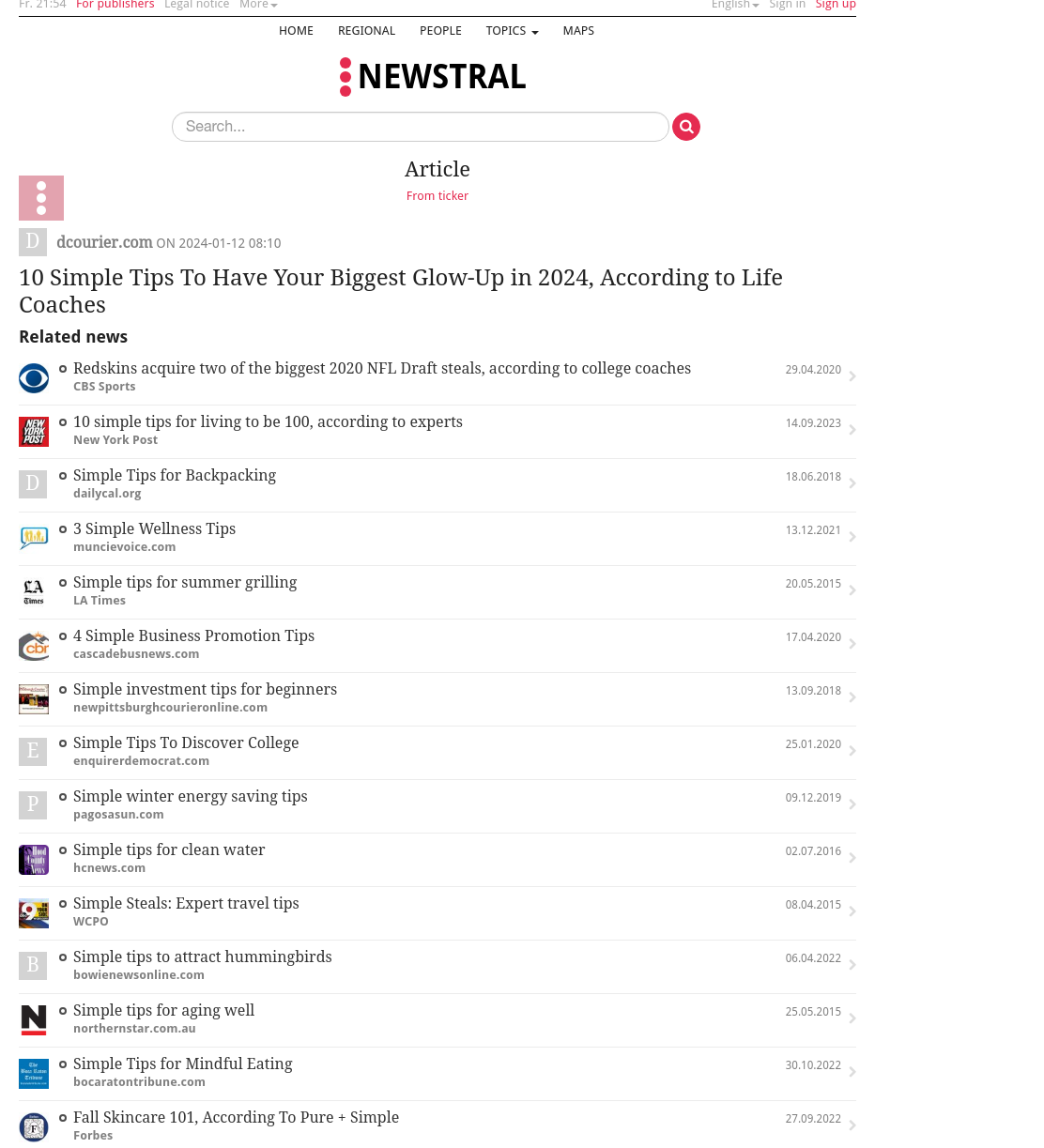
Task: Click the bowienewsonline B placeholder icon
Action: tap(33, 966)
